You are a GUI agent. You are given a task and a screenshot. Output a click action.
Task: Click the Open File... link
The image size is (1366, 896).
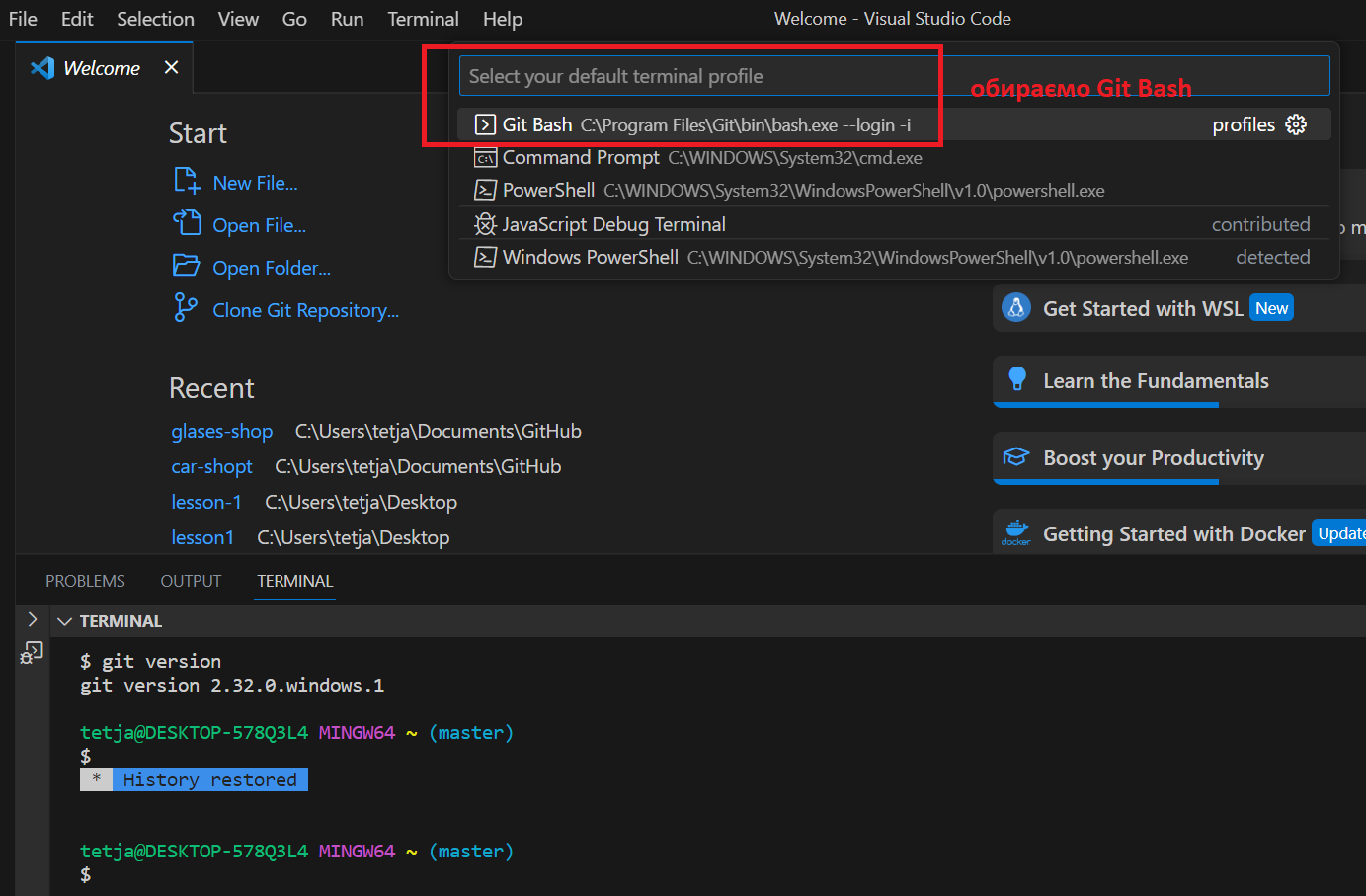point(259,225)
